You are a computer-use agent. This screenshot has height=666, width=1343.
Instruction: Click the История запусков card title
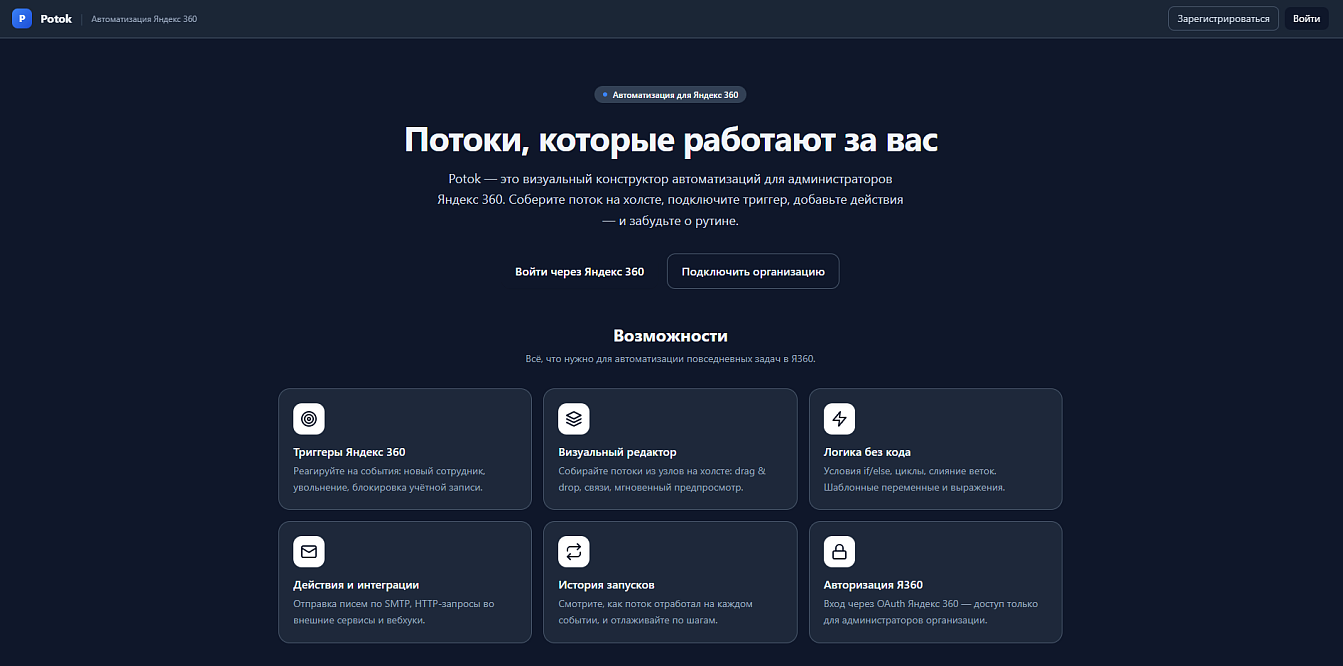pos(606,585)
